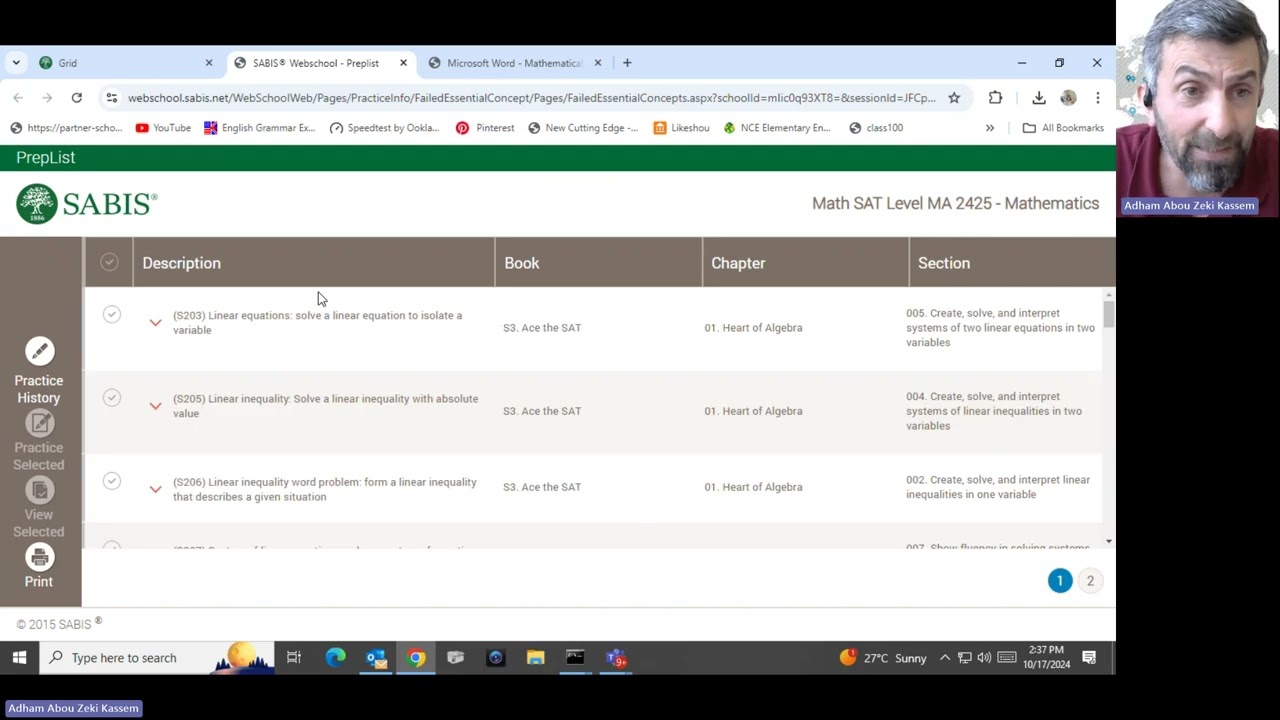Viewport: 1280px width, 720px height.
Task: Expand the (S205) Linear inequality row
Action: tap(155, 406)
